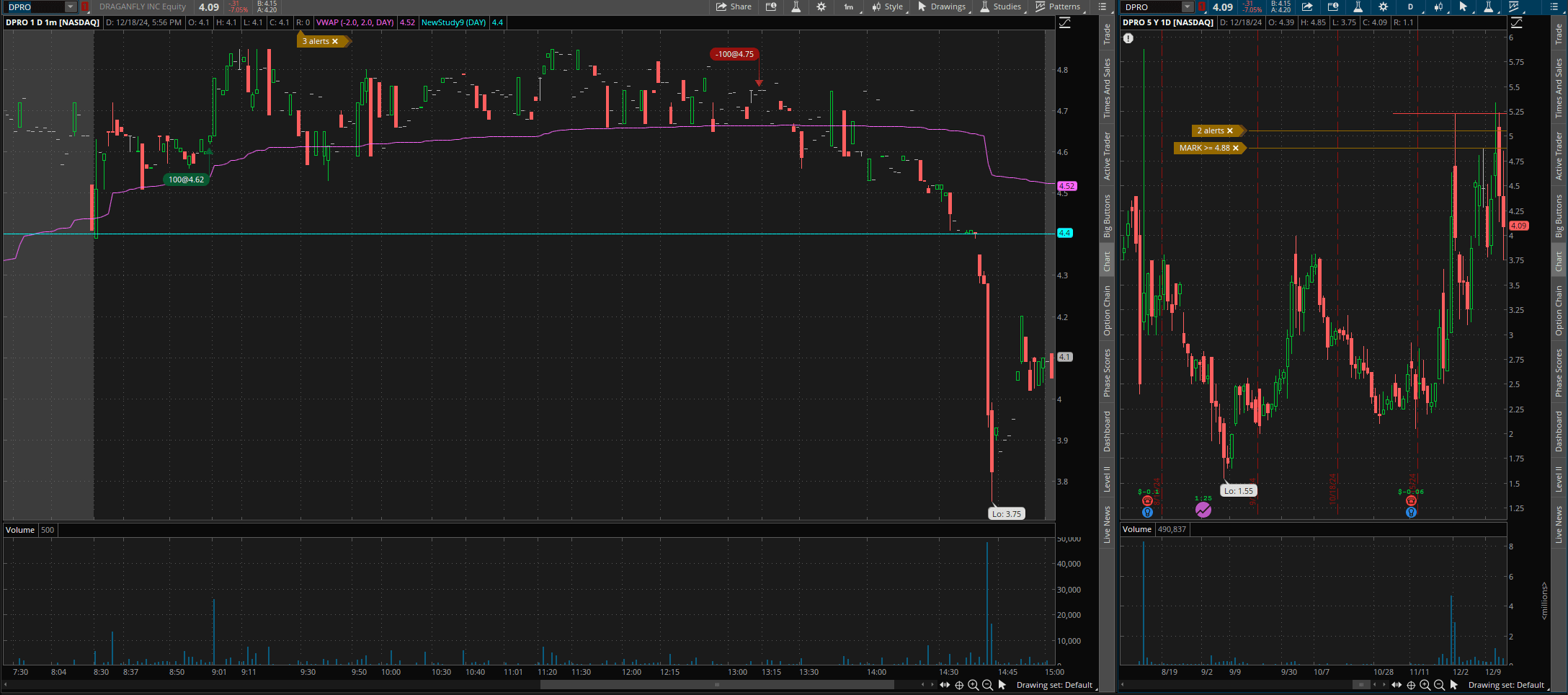
Task: Click left chart's pointer cursor icon at bottom
Action: coord(1002,685)
